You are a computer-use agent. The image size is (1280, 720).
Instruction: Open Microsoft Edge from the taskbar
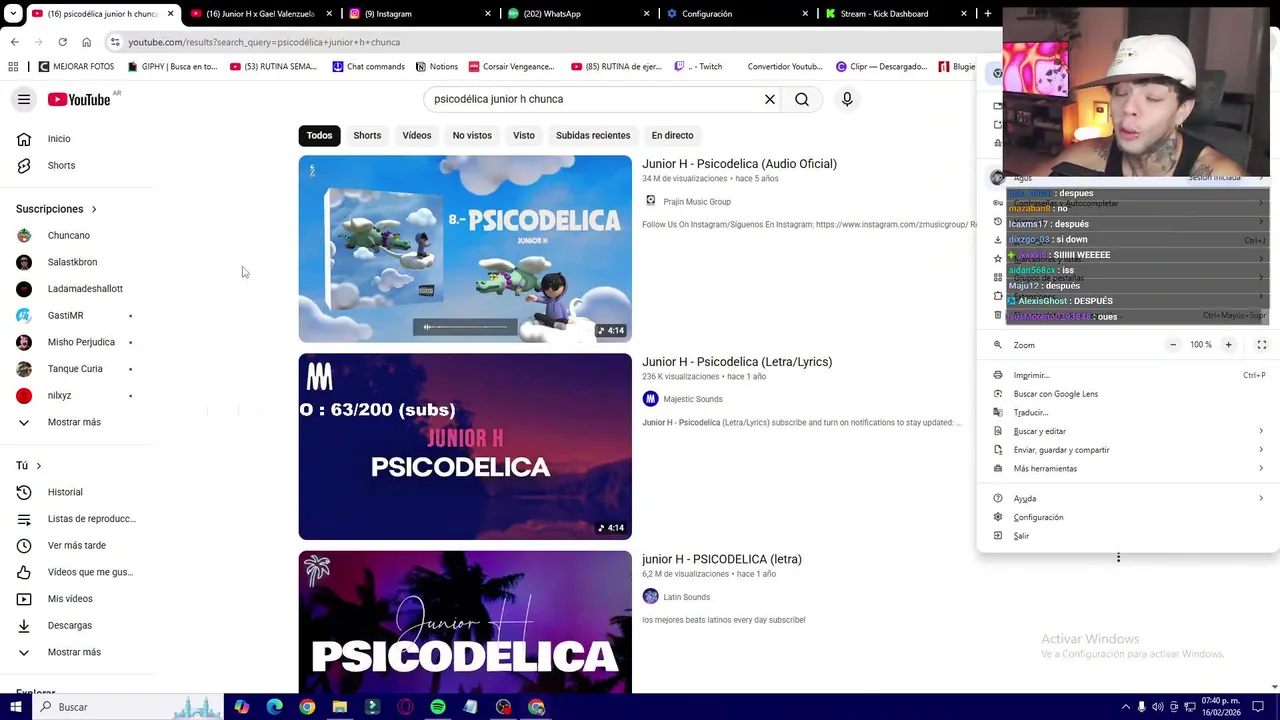click(x=274, y=707)
